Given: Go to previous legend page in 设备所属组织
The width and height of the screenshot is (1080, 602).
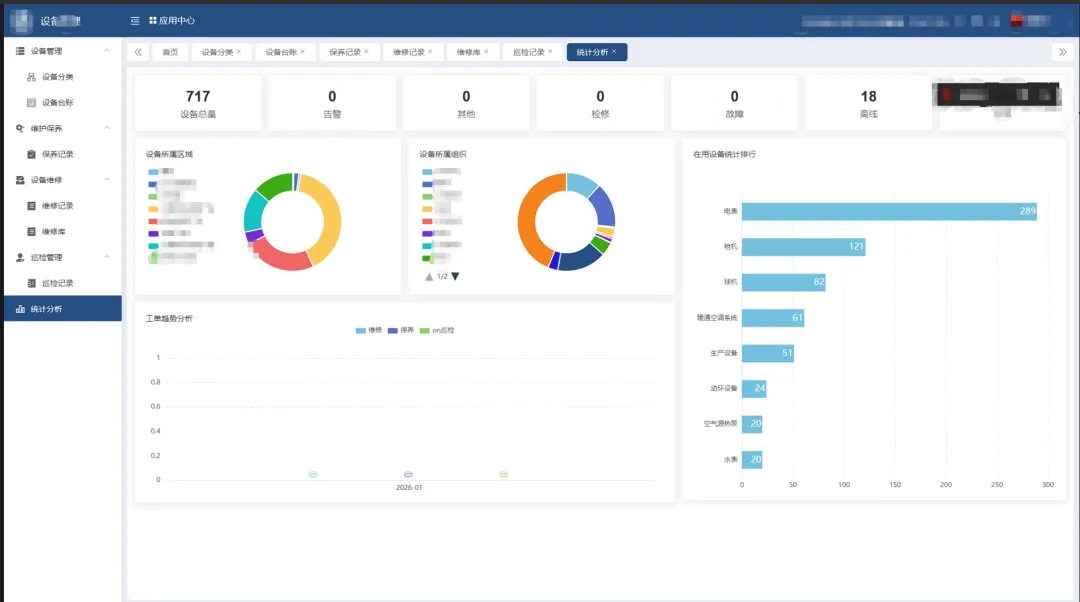Looking at the screenshot, I should click(x=429, y=276).
